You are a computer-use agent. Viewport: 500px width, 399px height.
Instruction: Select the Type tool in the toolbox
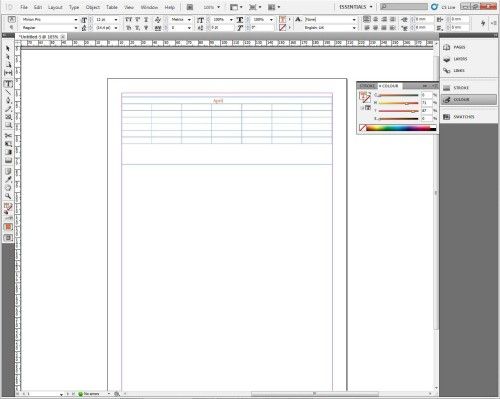pos(8,84)
